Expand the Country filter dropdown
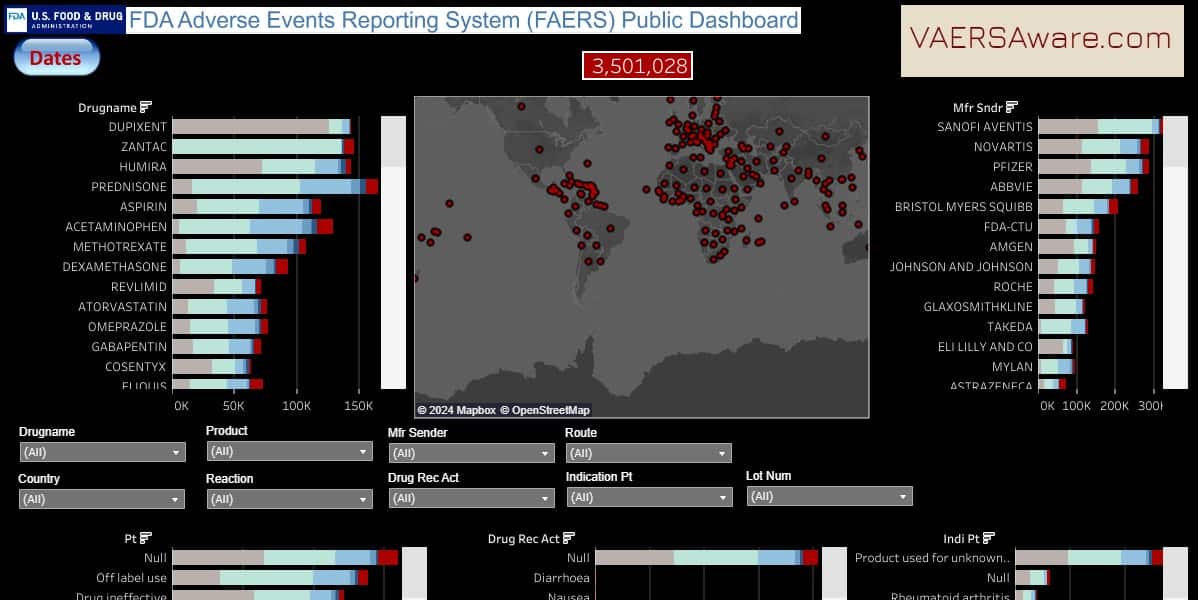This screenshot has height=600, width=1198. coord(102,499)
